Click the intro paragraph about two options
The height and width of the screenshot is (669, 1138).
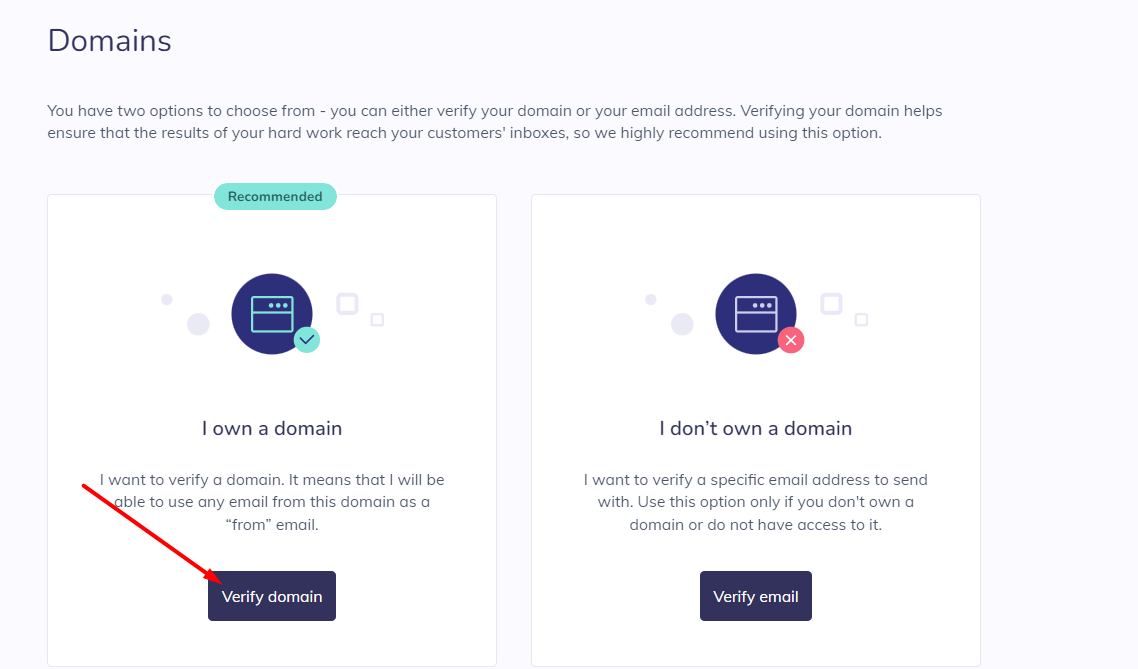point(495,122)
